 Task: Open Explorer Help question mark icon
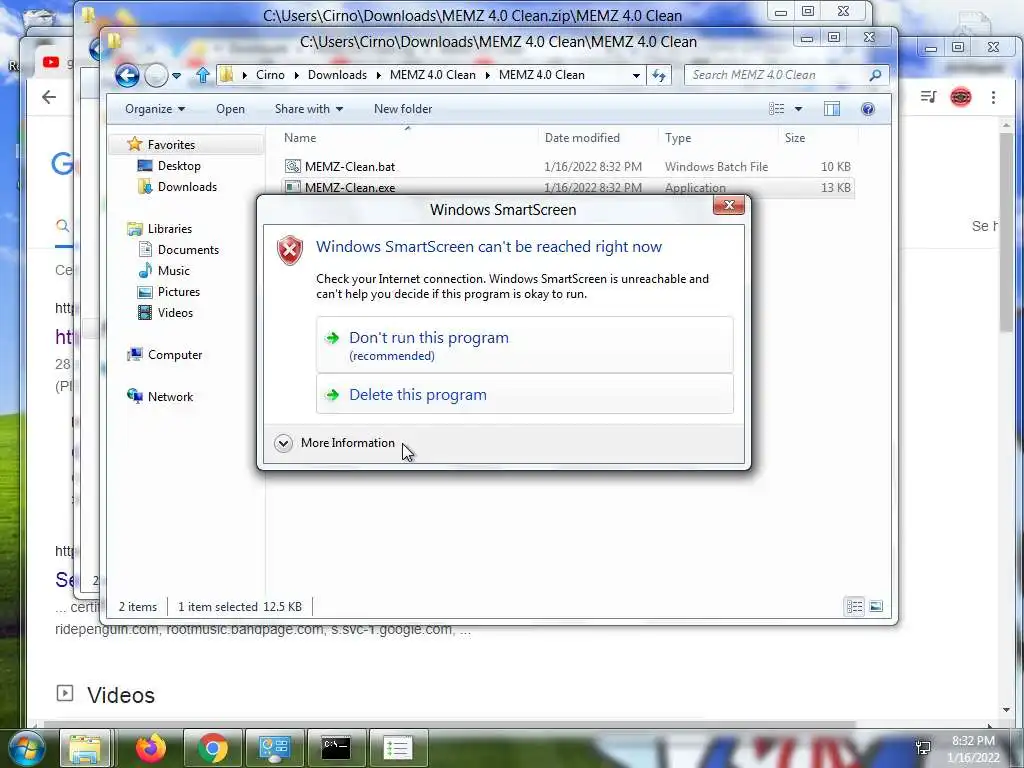[x=868, y=109]
